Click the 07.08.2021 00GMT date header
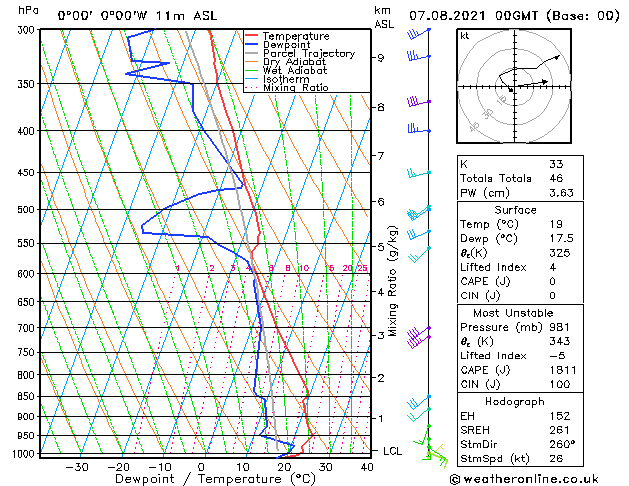Image resolution: width=629 pixels, height=486 pixels. pos(473,16)
